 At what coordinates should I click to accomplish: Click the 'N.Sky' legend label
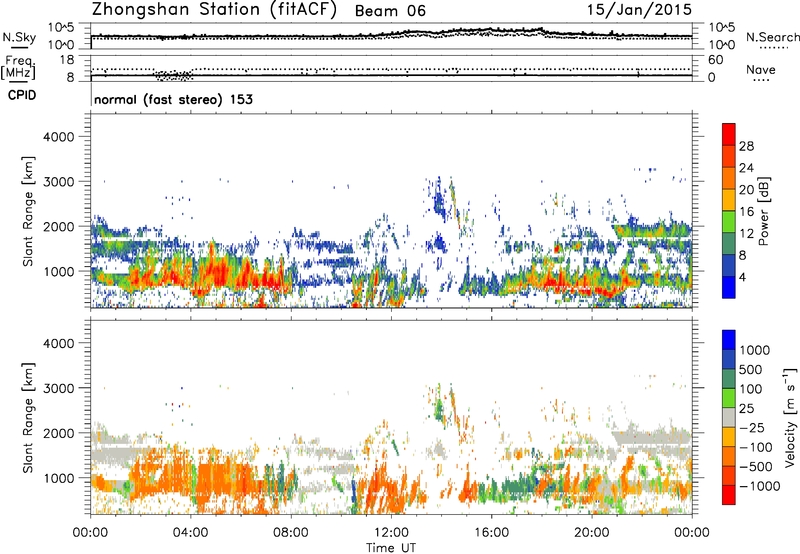(x=19, y=37)
